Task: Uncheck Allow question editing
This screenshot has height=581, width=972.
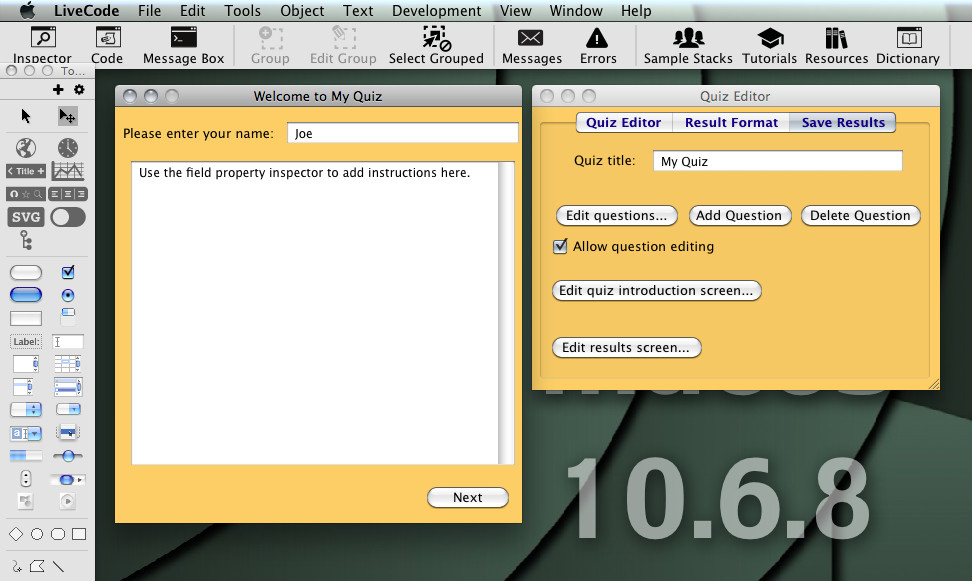Action: [x=560, y=246]
